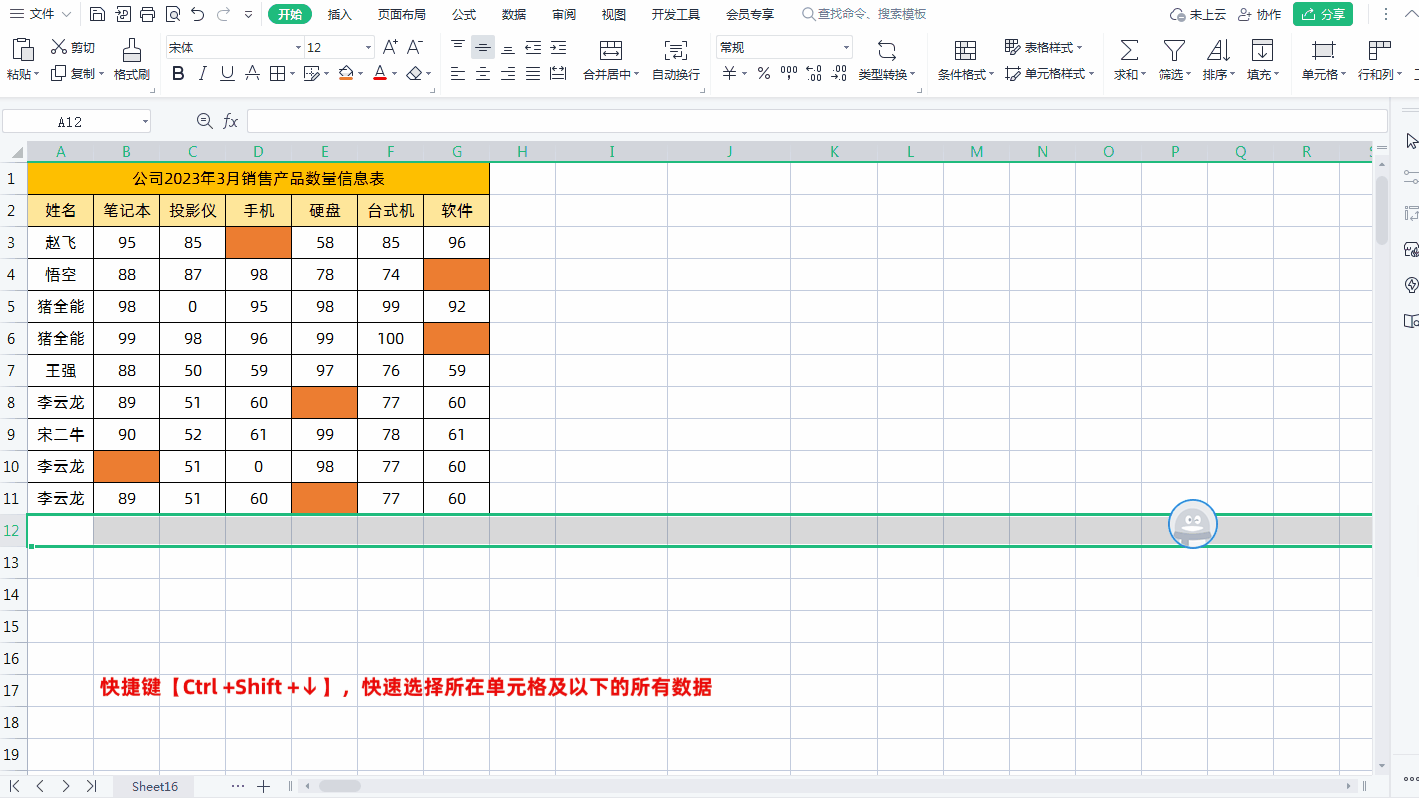Click the Copy (复制) icon
1419x798 pixels.
[x=59, y=73]
